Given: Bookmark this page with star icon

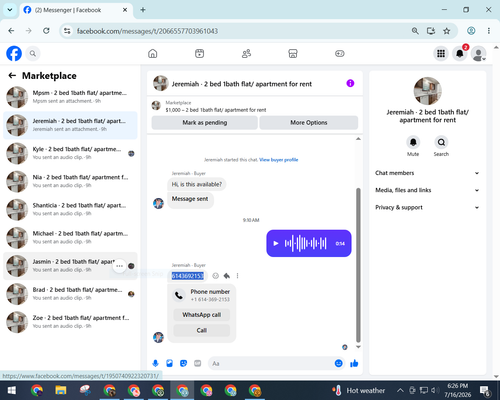Looking at the screenshot, I should 447,31.
